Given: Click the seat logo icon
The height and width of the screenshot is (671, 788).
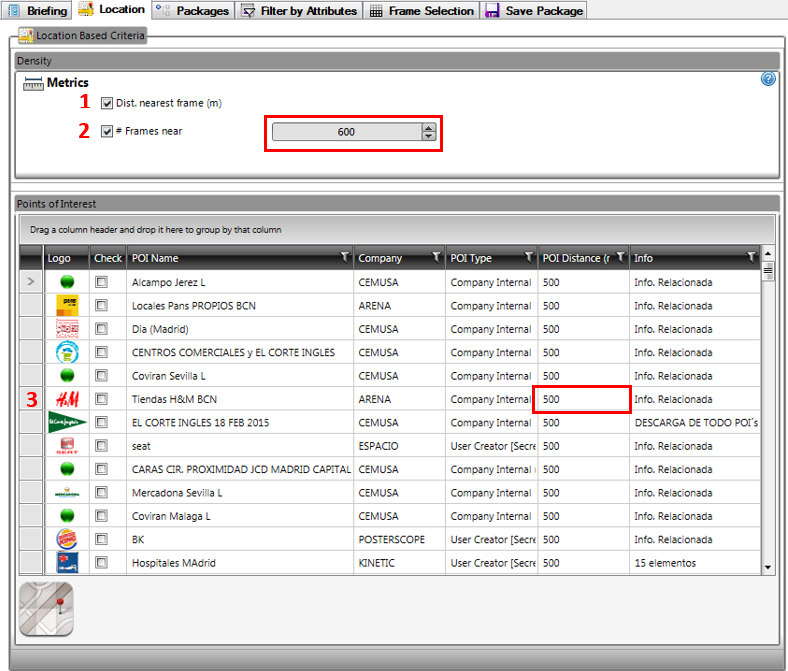Looking at the screenshot, I should 67,446.
